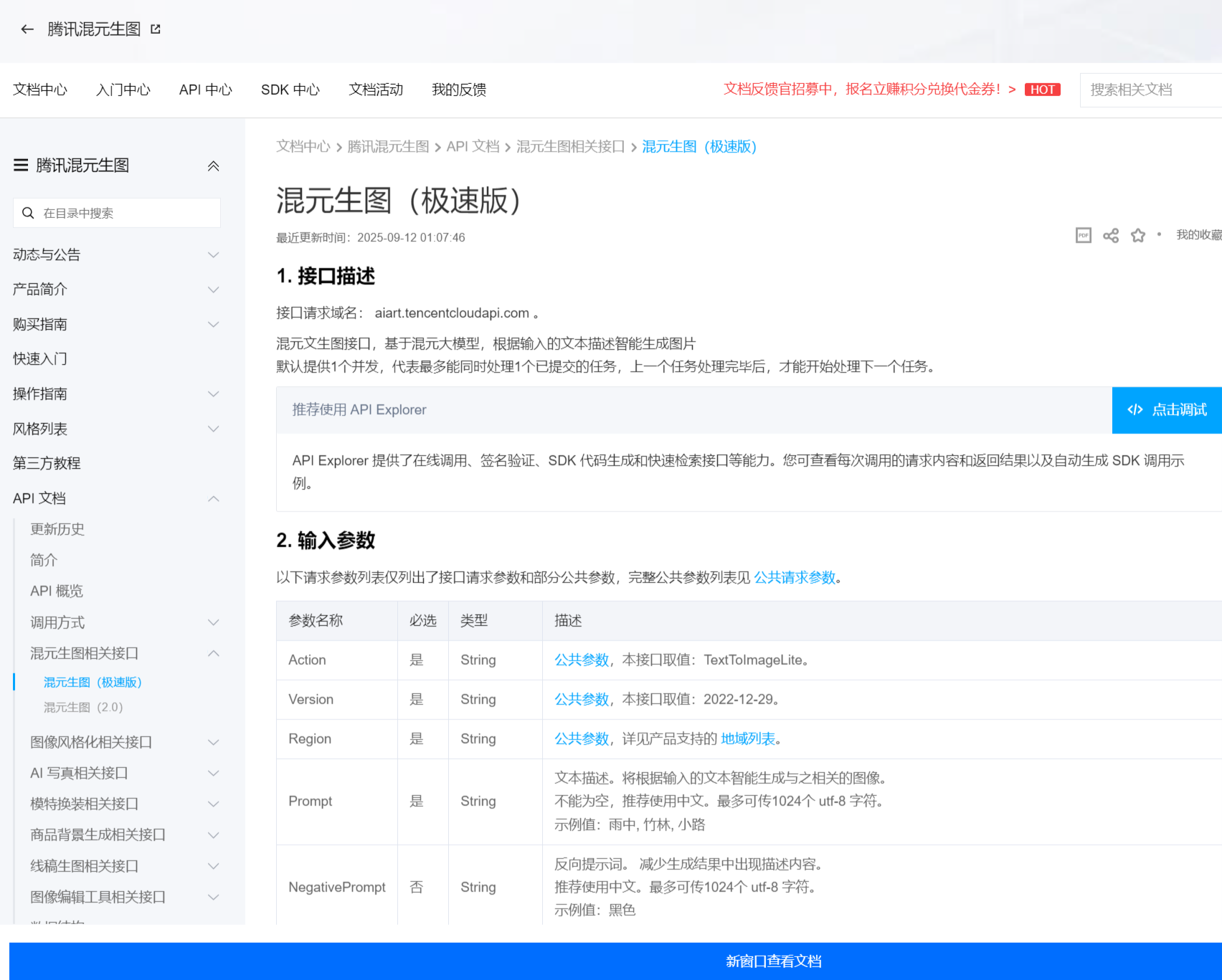1222x980 pixels.
Task: Click the red 文档反馈官招募中 banner link
Action: point(870,90)
